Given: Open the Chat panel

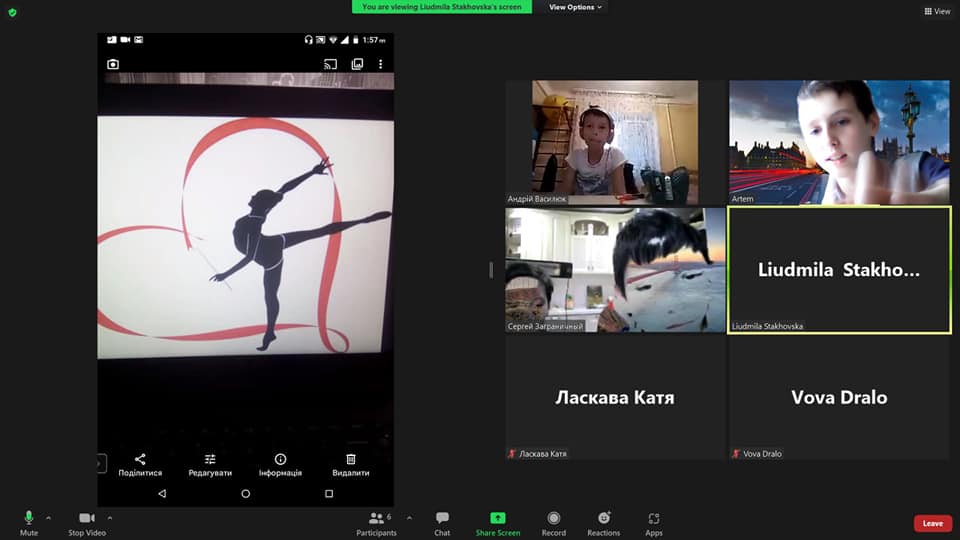Looking at the screenshot, I should coord(442,523).
